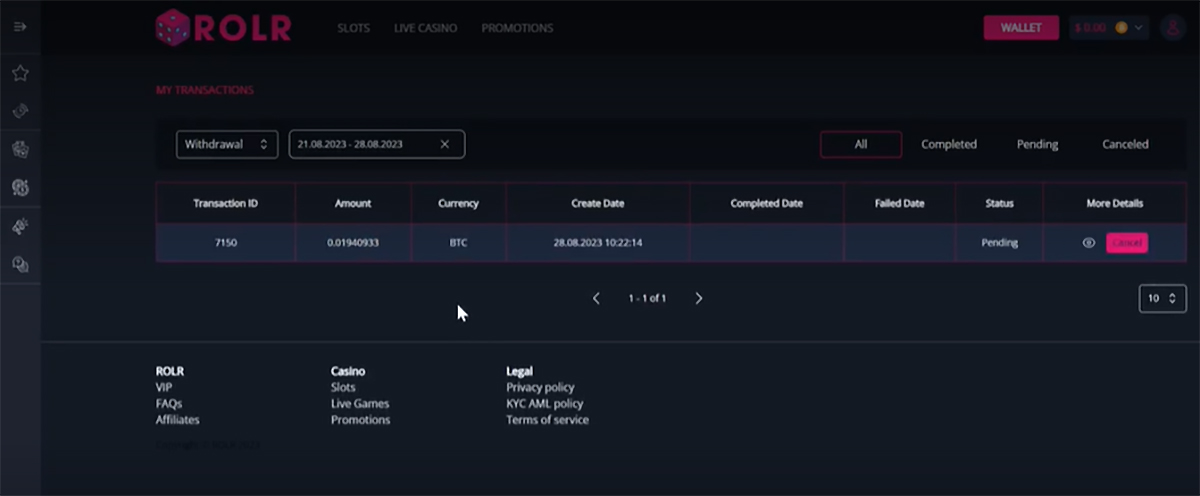Open the Terms of service link
1200x496 pixels.
pos(547,420)
